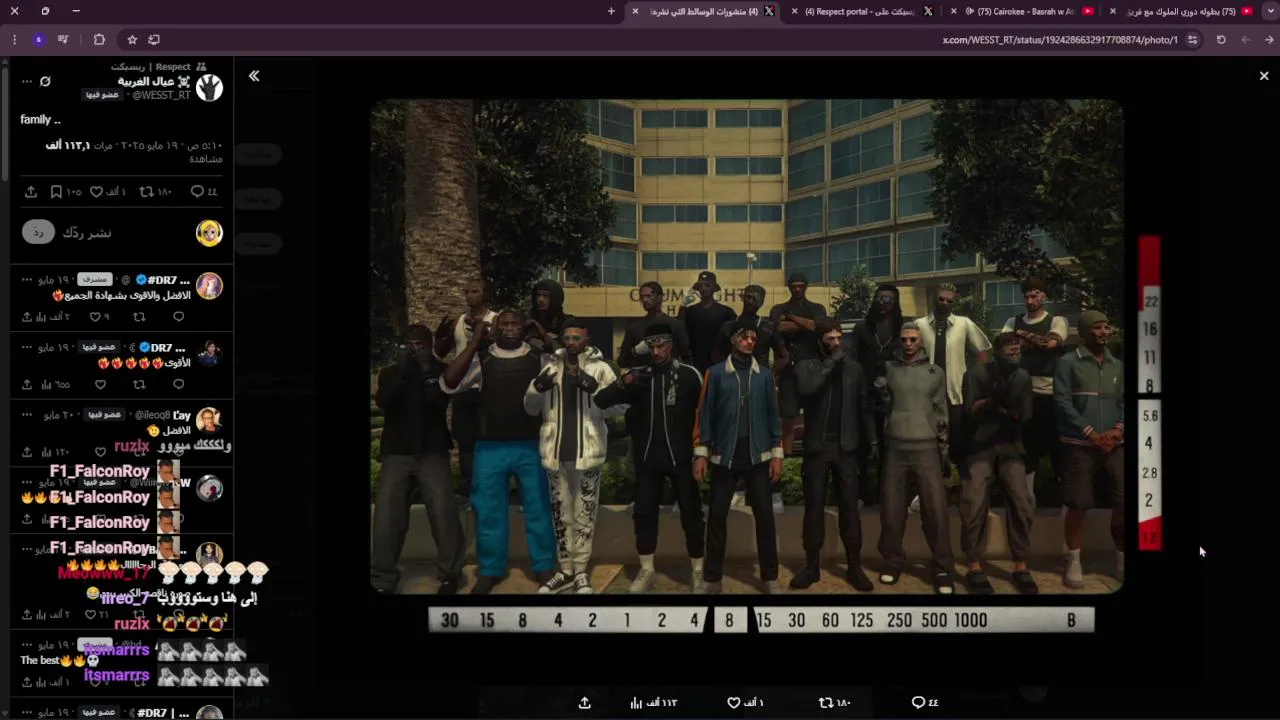This screenshot has width=1280, height=720.
Task: Share the الأقوى reply
Action: (27, 385)
